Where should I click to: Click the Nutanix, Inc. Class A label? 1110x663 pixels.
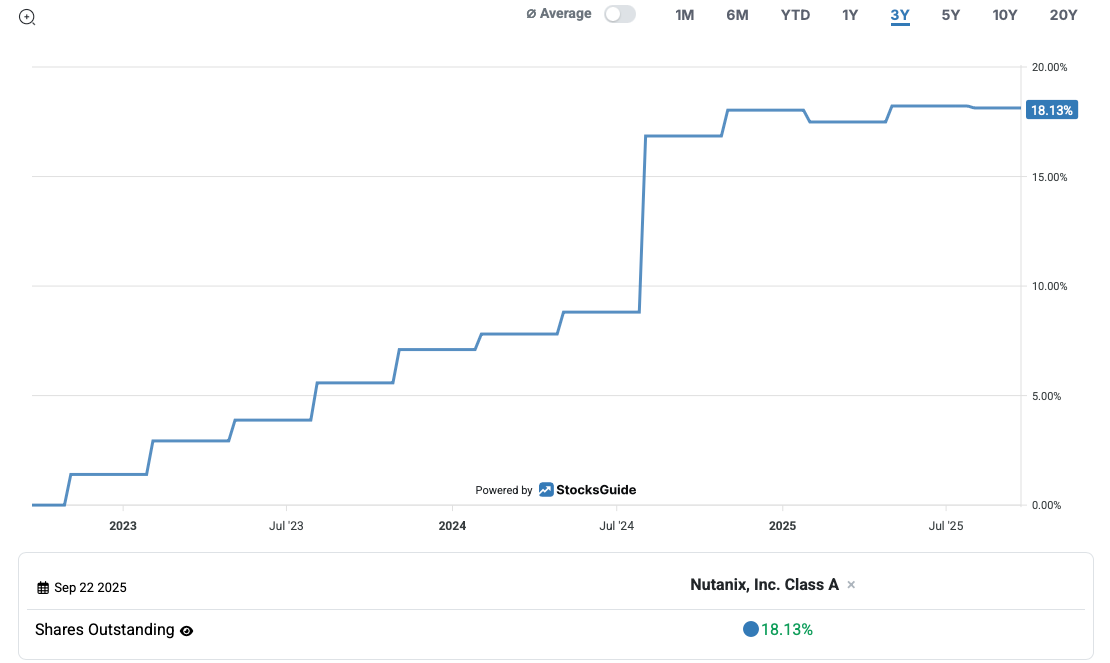coord(764,584)
